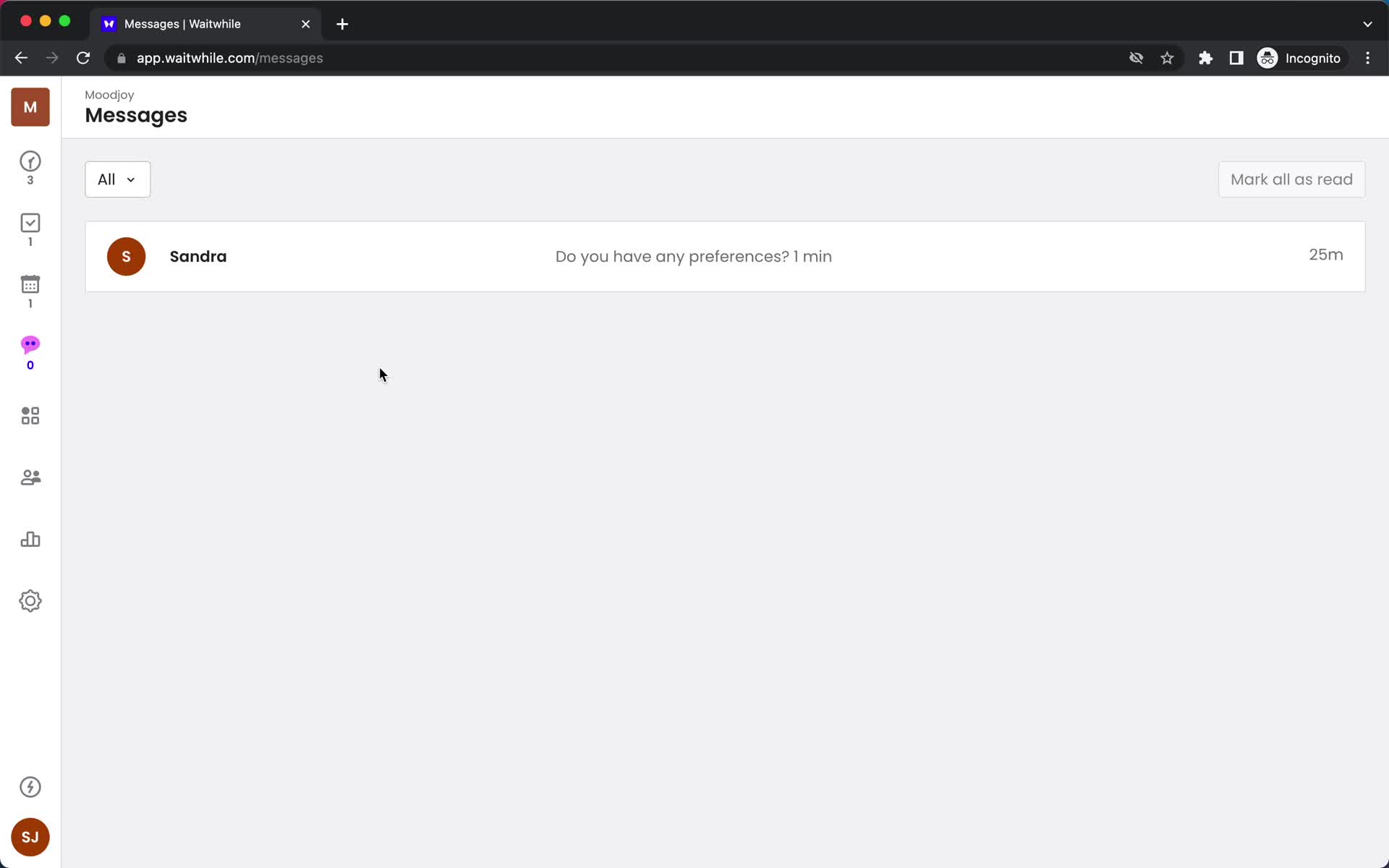Toggle the bookmark star icon

pos(1167,58)
